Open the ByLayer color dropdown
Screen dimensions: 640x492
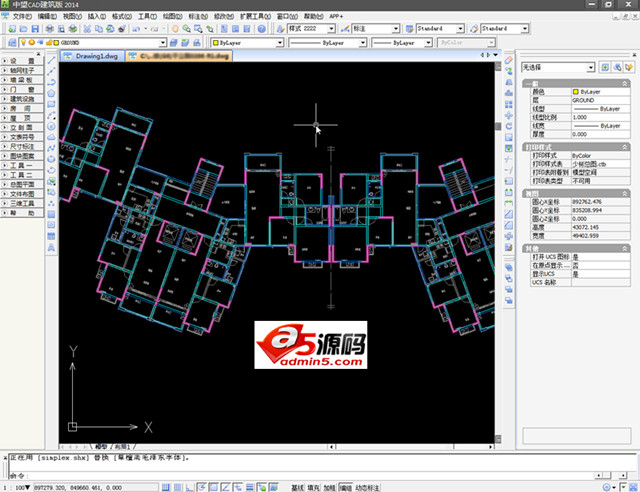[x=280, y=42]
